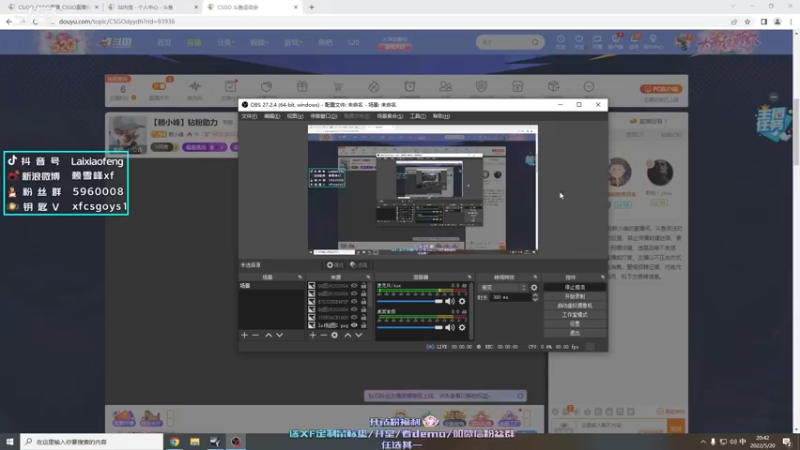Bookmark this page with the star icon
The height and width of the screenshot is (450, 800).
click(747, 21)
